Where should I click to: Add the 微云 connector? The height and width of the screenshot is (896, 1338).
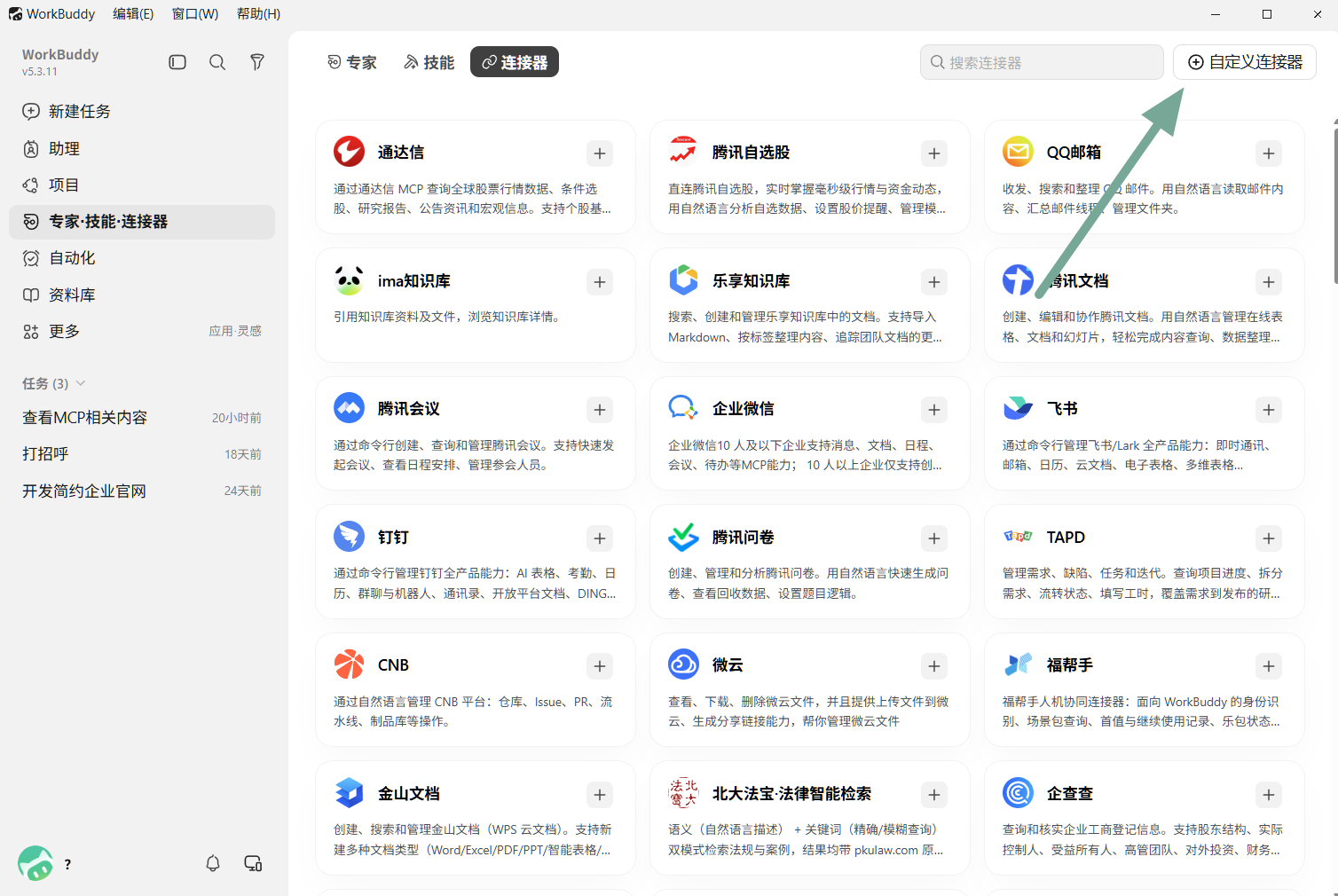[x=934, y=666]
